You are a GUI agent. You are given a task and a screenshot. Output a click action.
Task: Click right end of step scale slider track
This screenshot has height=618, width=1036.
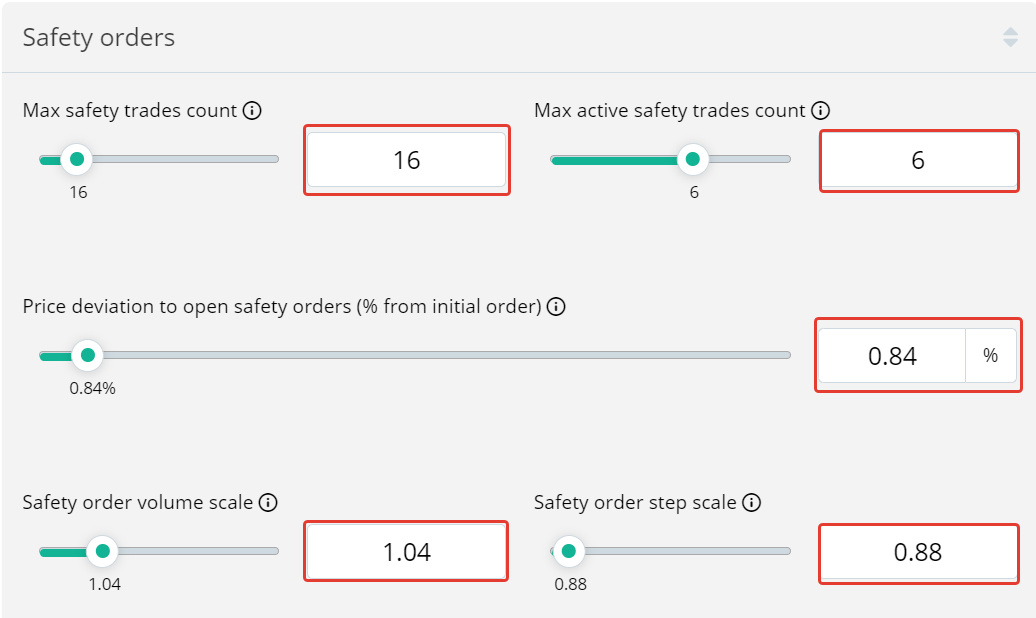785,551
